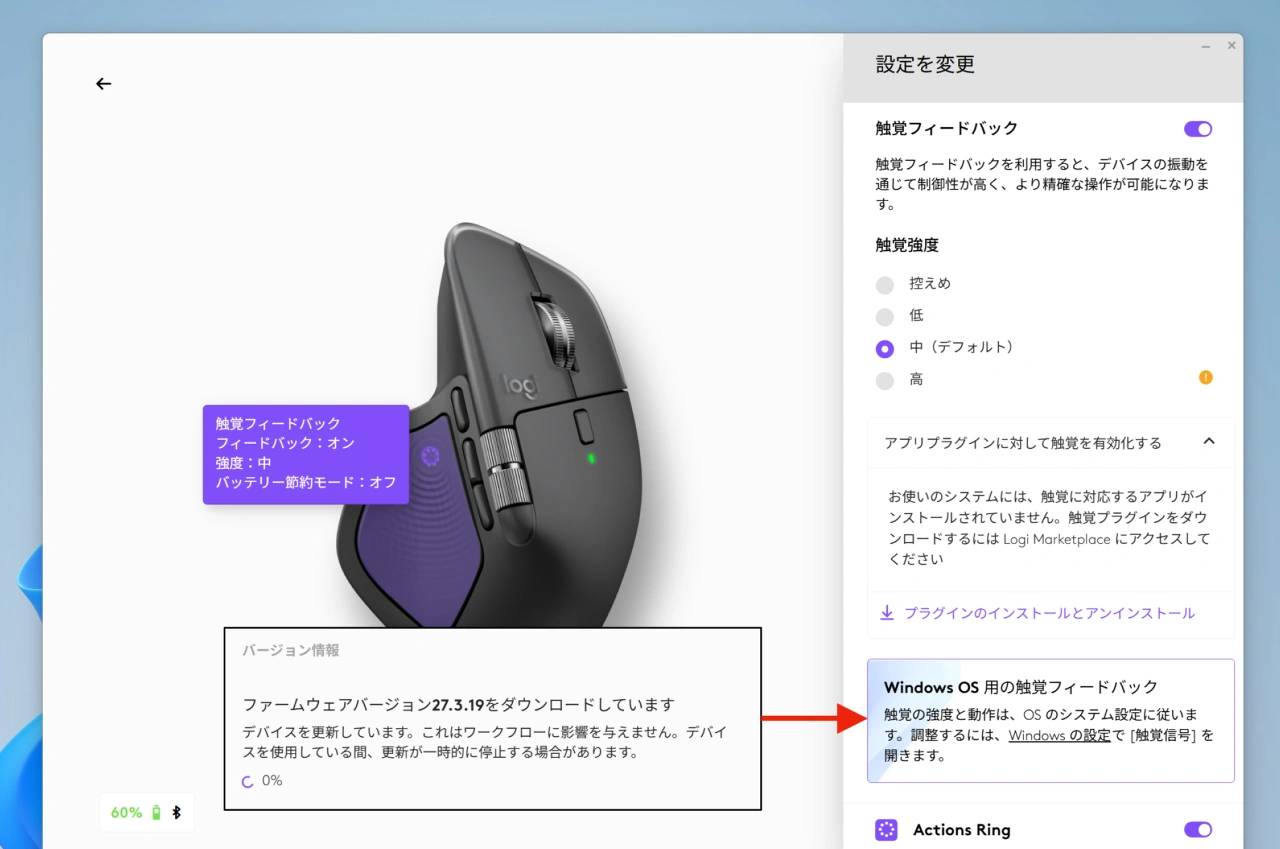Click the side thumb wheel on mouse
1280x849 pixels.
507,468
